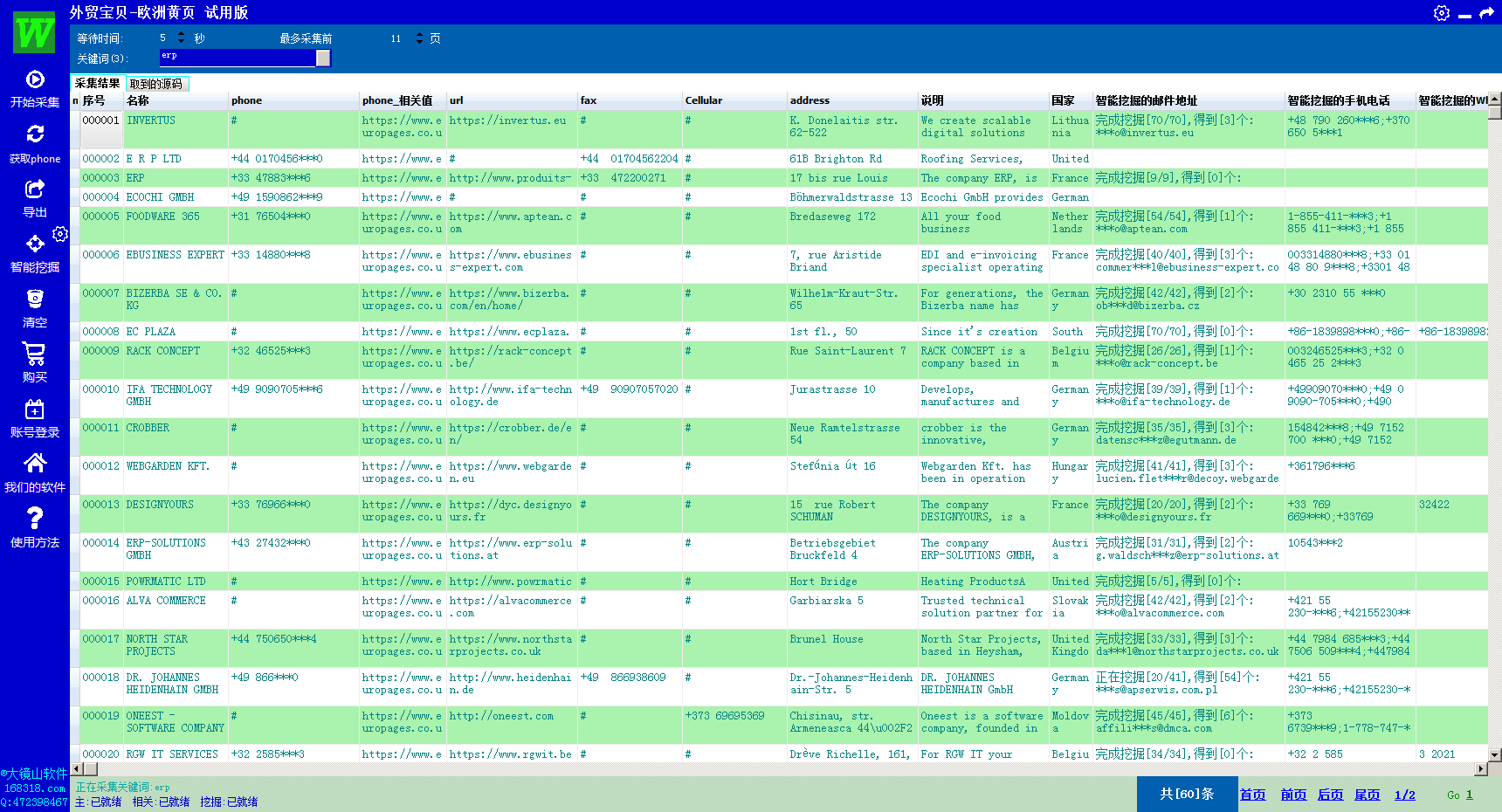Click the 导出 export icon
Screen dimensions: 1502x812
pyautogui.click(x=35, y=189)
